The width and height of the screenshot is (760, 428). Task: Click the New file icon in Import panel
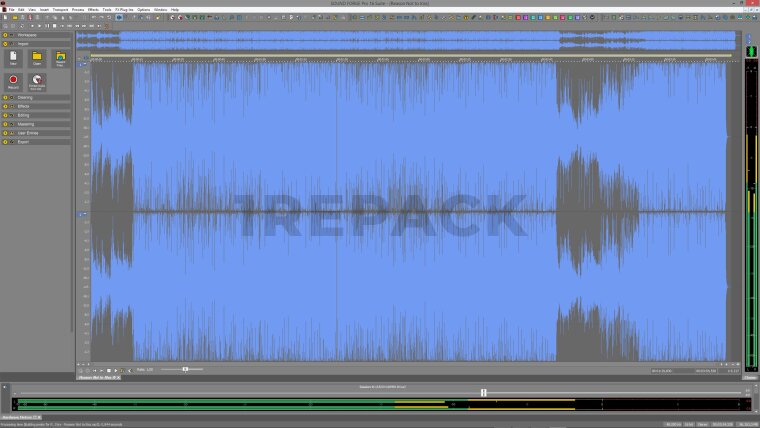[x=14, y=58]
